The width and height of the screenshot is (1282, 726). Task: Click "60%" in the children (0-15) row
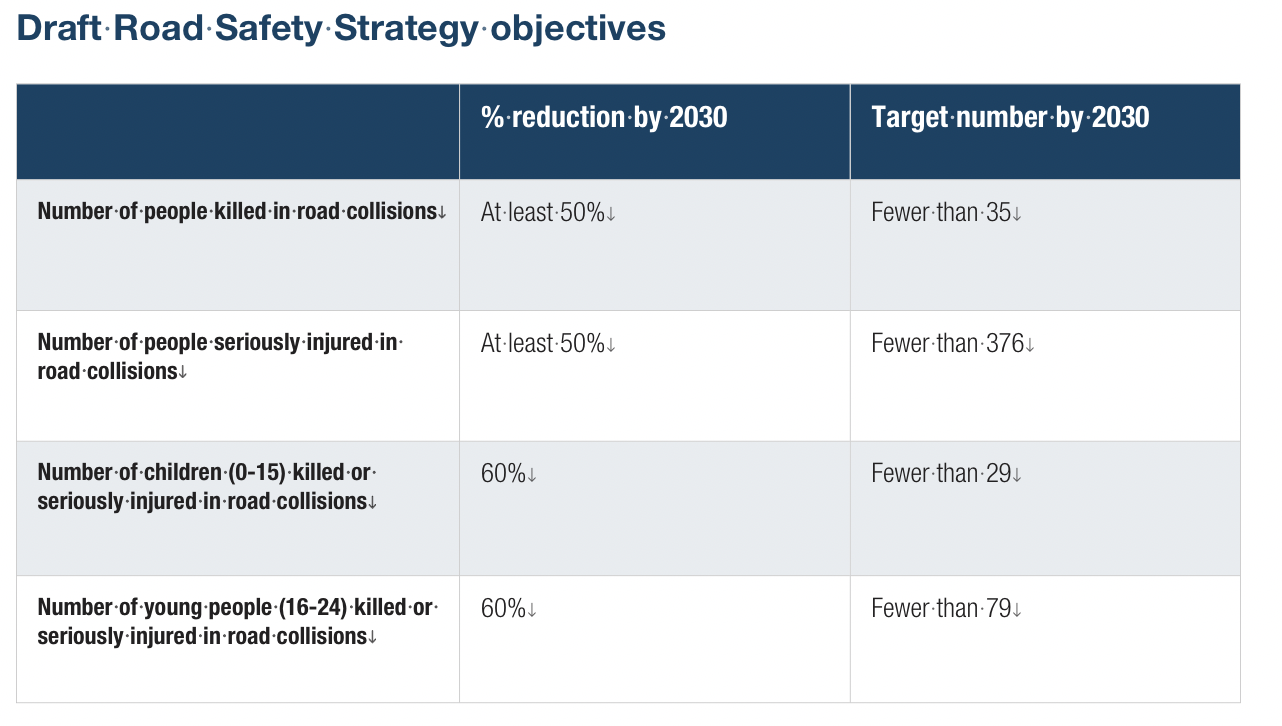click(508, 474)
